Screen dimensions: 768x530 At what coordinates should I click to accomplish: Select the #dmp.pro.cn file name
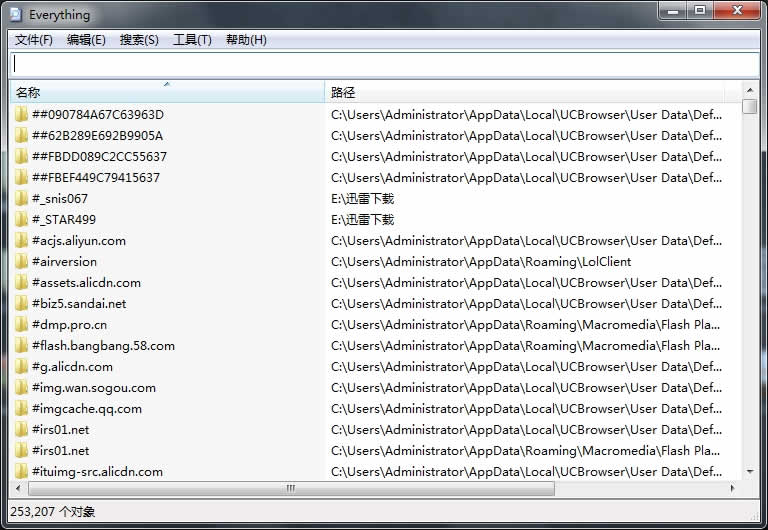69,325
